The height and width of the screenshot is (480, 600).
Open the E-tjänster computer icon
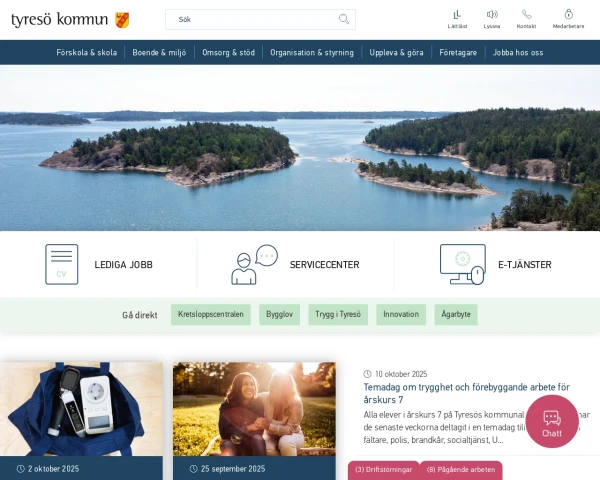pos(463,264)
